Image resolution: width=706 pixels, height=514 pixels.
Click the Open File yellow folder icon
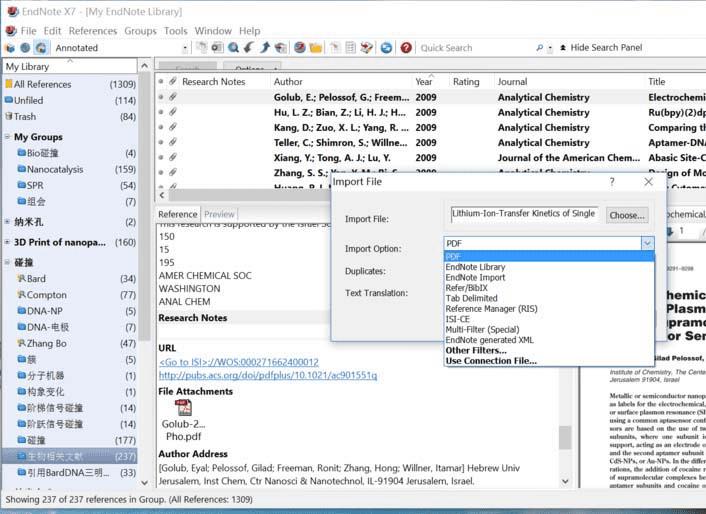point(315,48)
